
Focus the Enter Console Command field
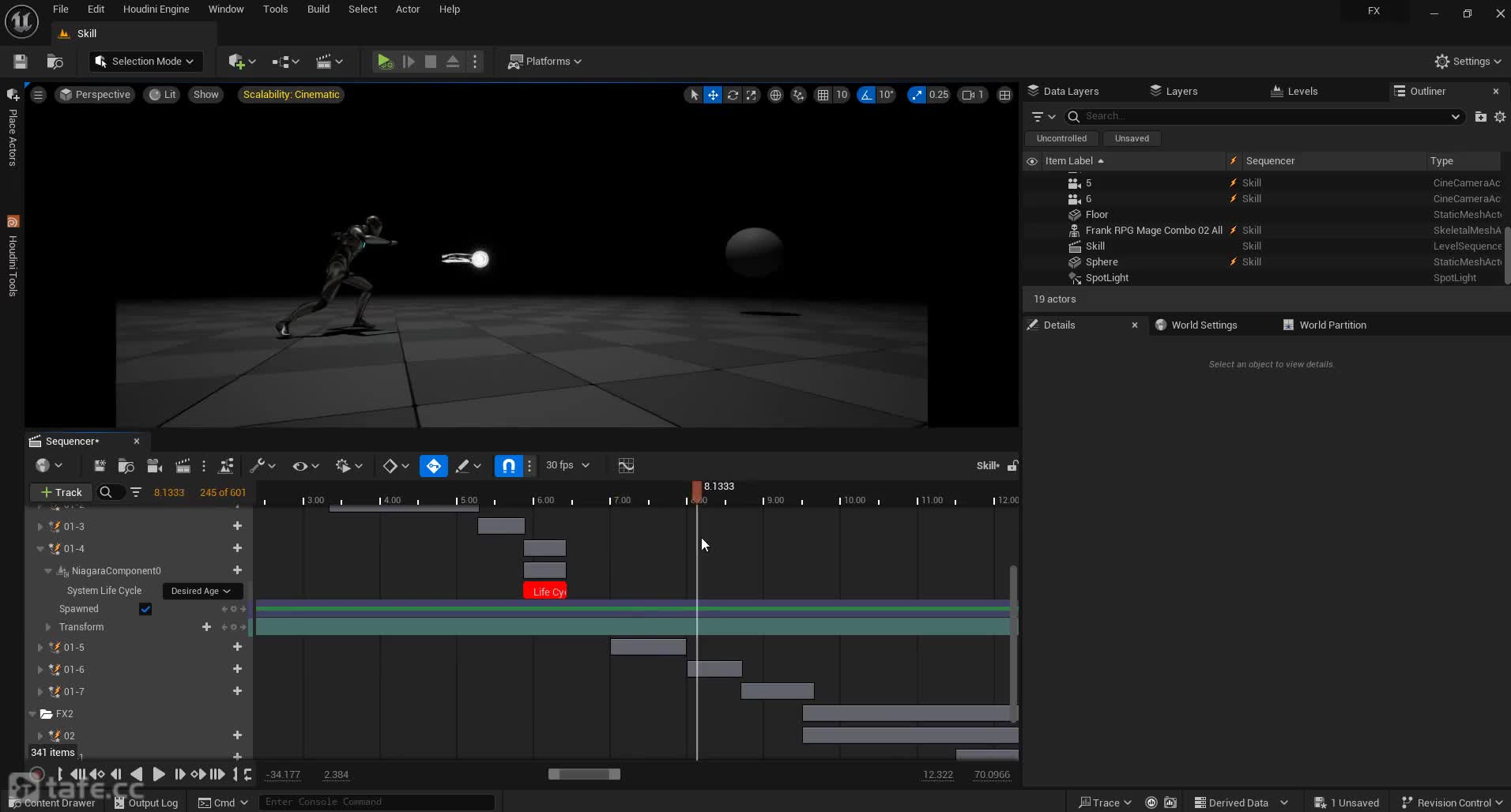[x=376, y=802]
